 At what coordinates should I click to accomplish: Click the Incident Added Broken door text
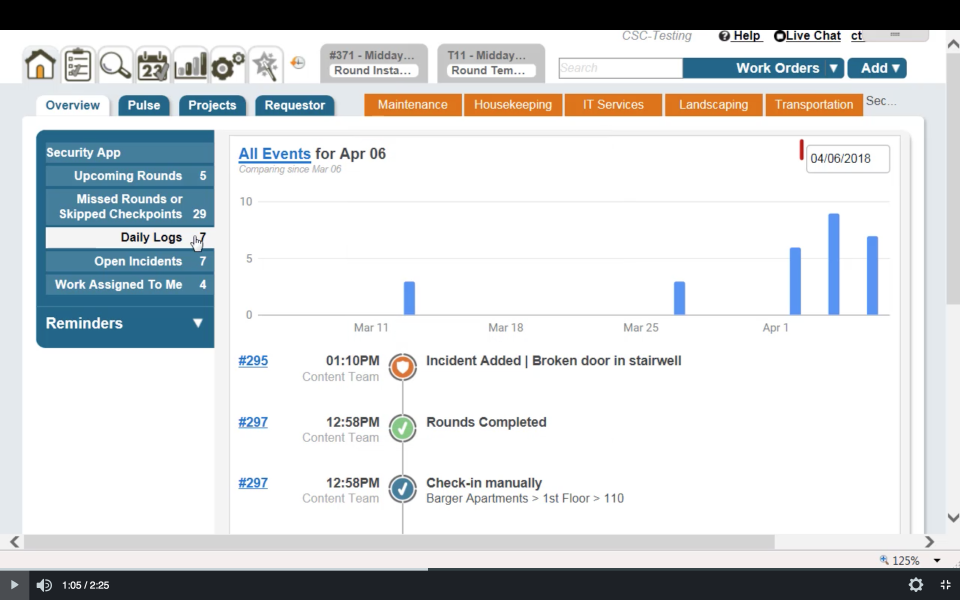[x=553, y=361]
